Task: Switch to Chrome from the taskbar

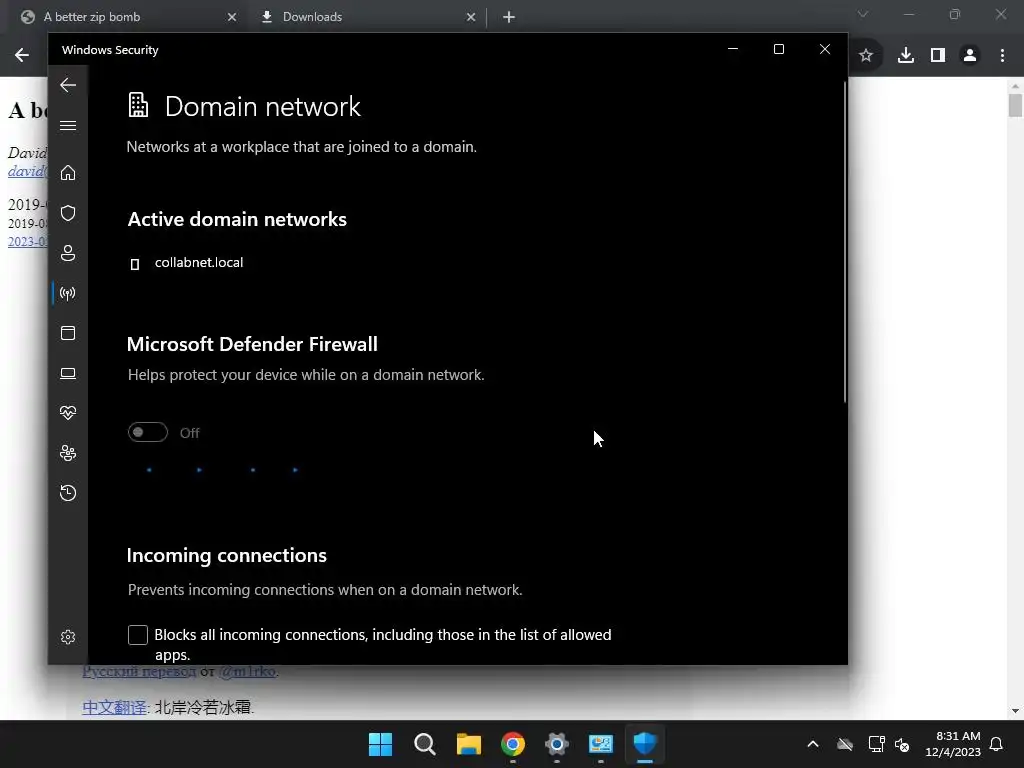Action: (513, 744)
